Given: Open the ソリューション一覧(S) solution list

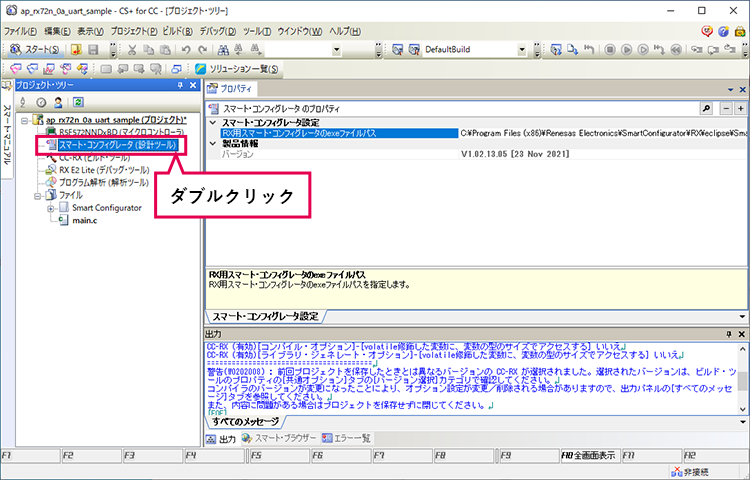Looking at the screenshot, I should 237,69.
